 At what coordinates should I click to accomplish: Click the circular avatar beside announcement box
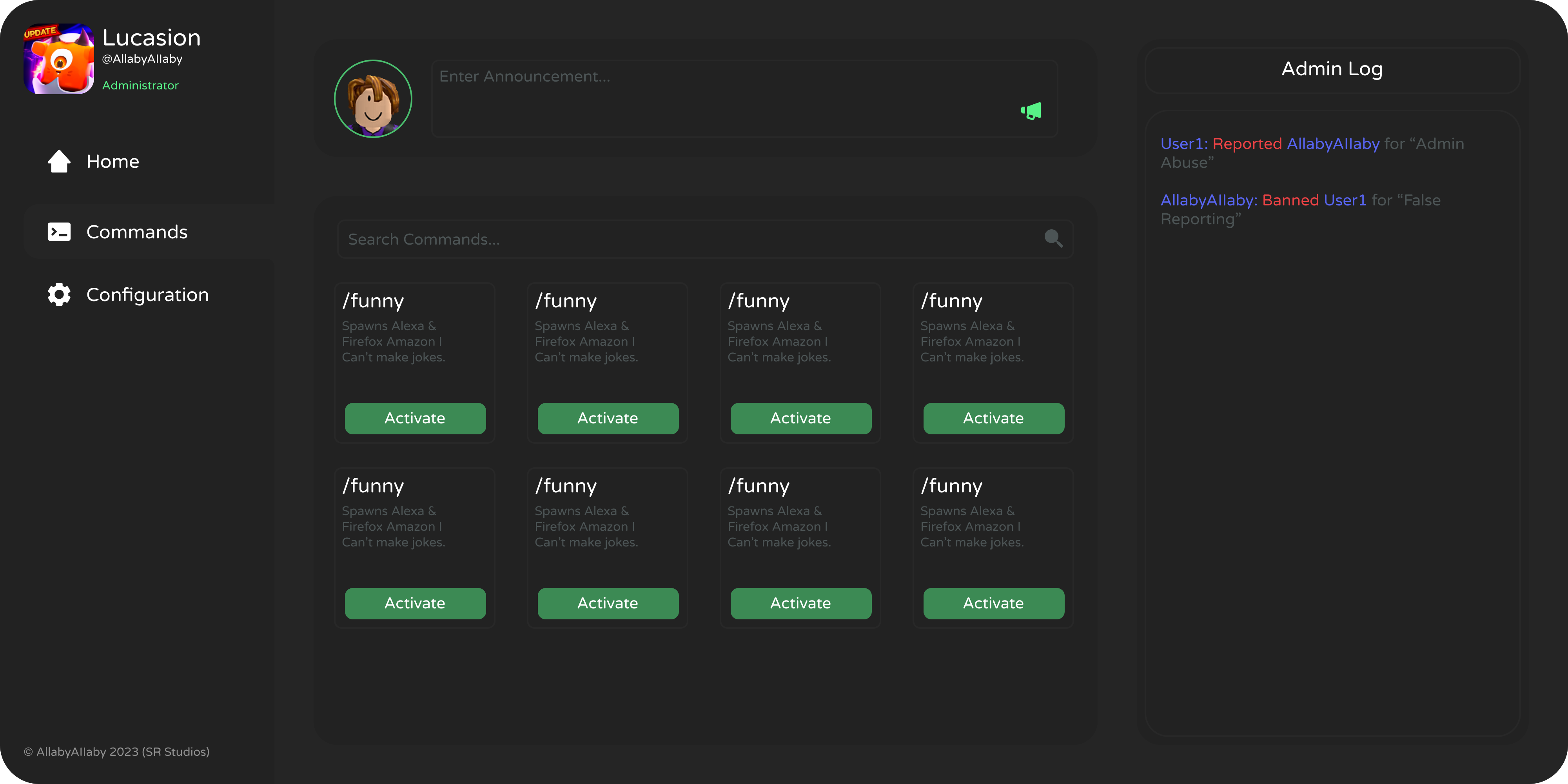coord(373,99)
